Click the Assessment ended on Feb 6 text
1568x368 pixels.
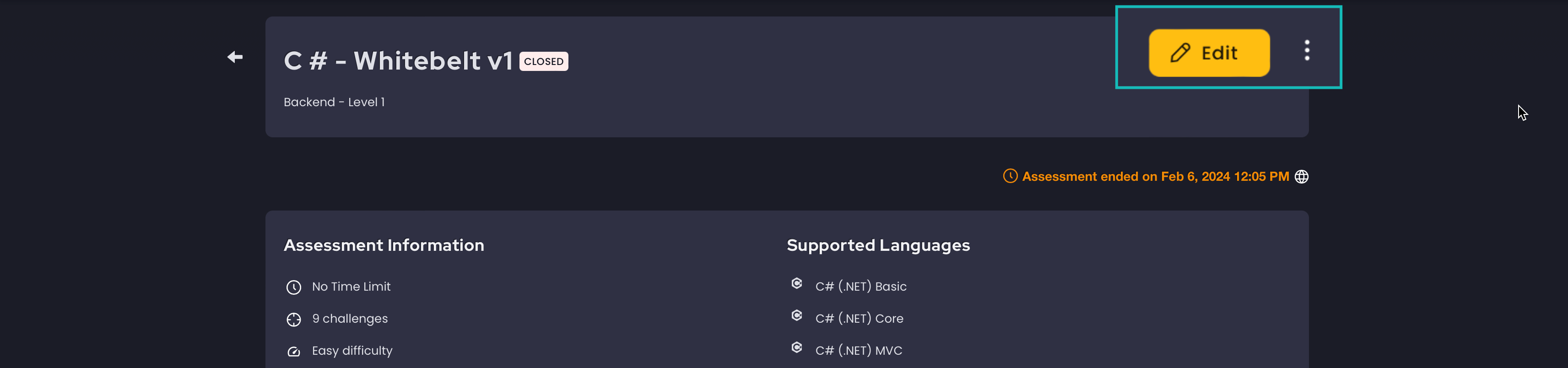tap(1155, 176)
